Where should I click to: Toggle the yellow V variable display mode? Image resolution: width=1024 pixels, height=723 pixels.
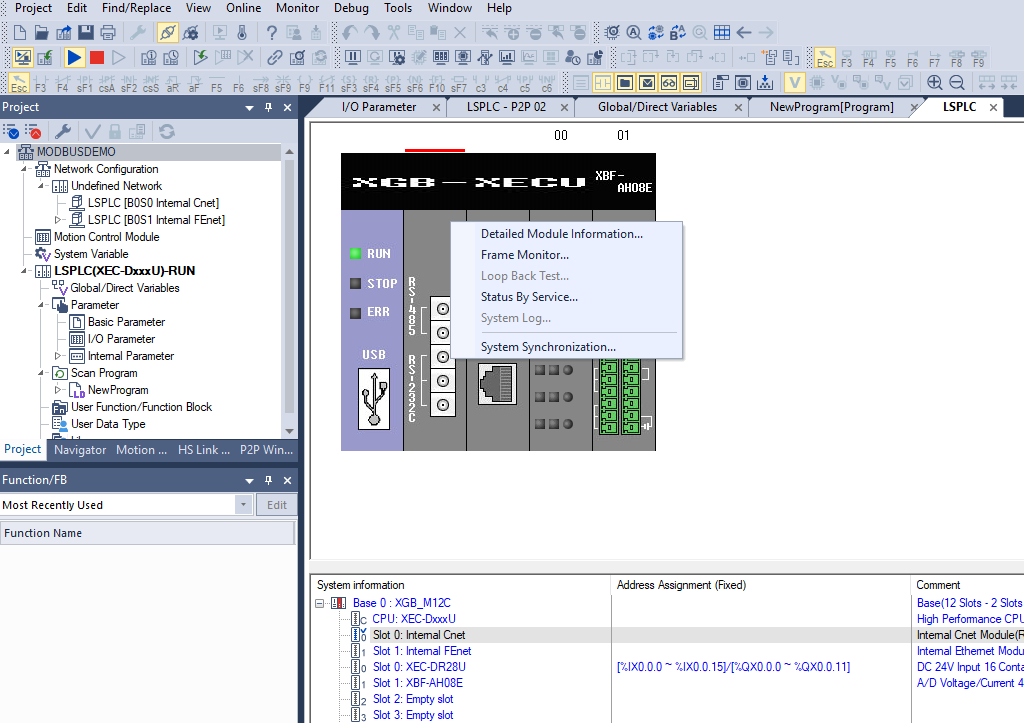[x=794, y=82]
